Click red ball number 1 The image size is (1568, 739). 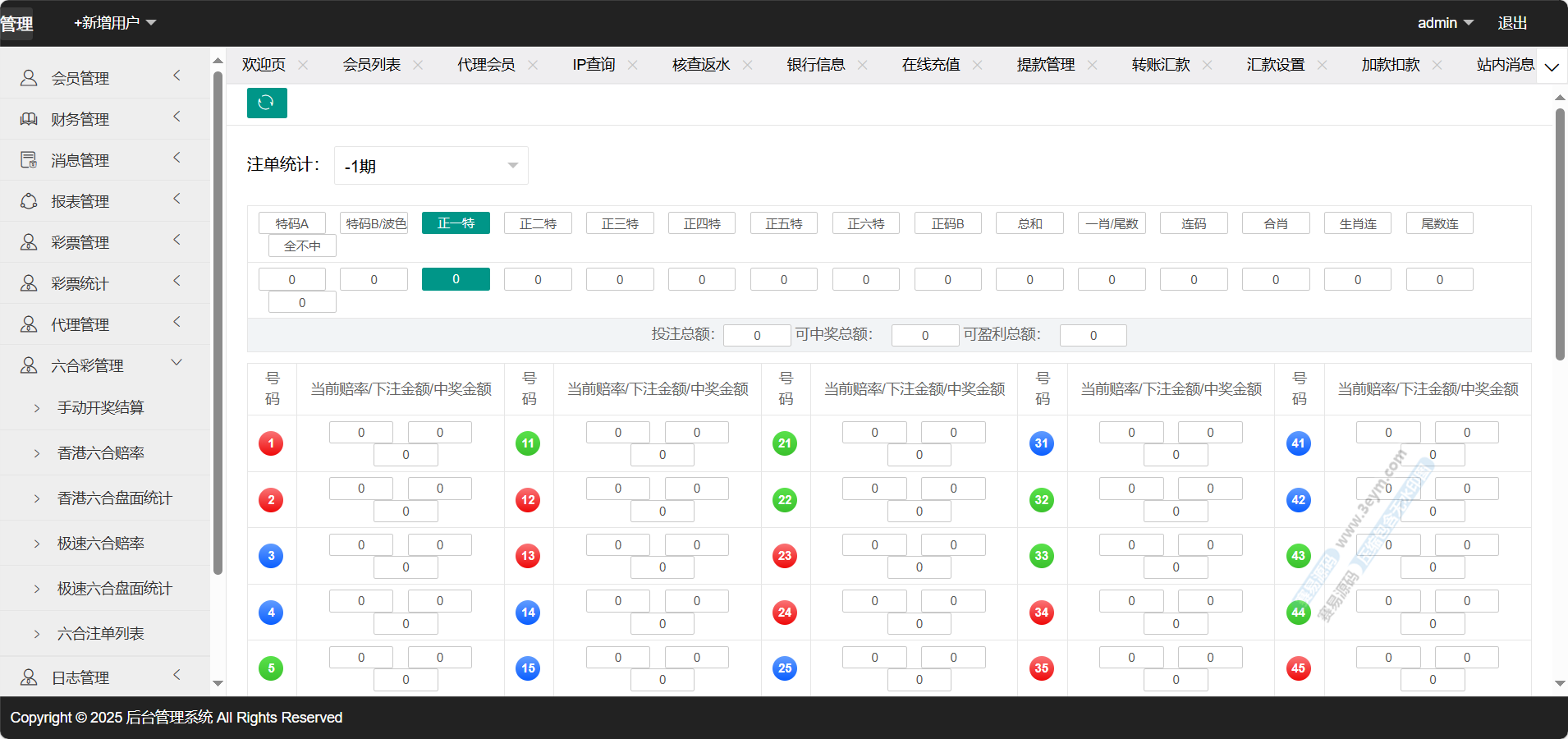click(271, 443)
